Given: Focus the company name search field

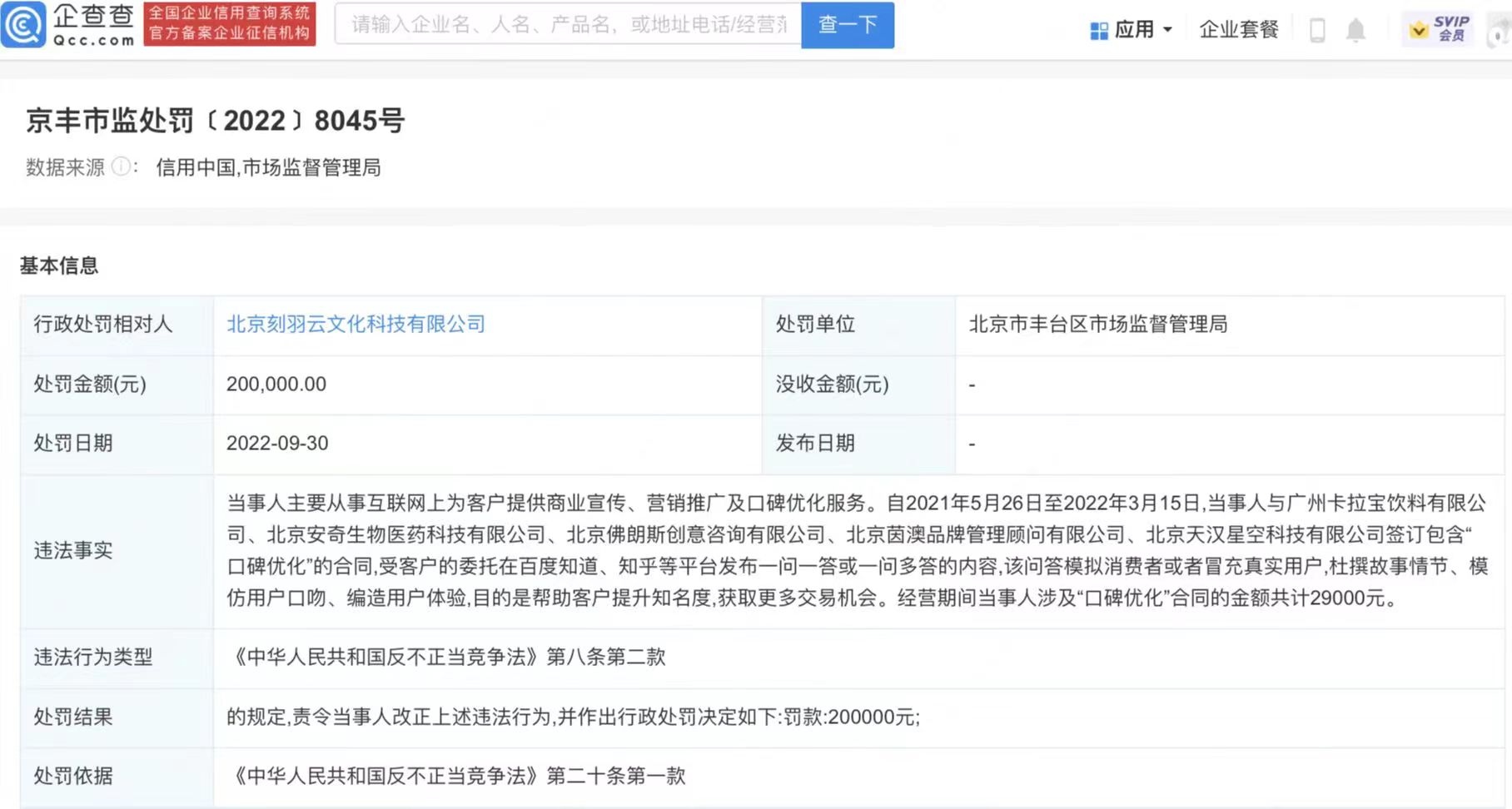Looking at the screenshot, I should 568,24.
